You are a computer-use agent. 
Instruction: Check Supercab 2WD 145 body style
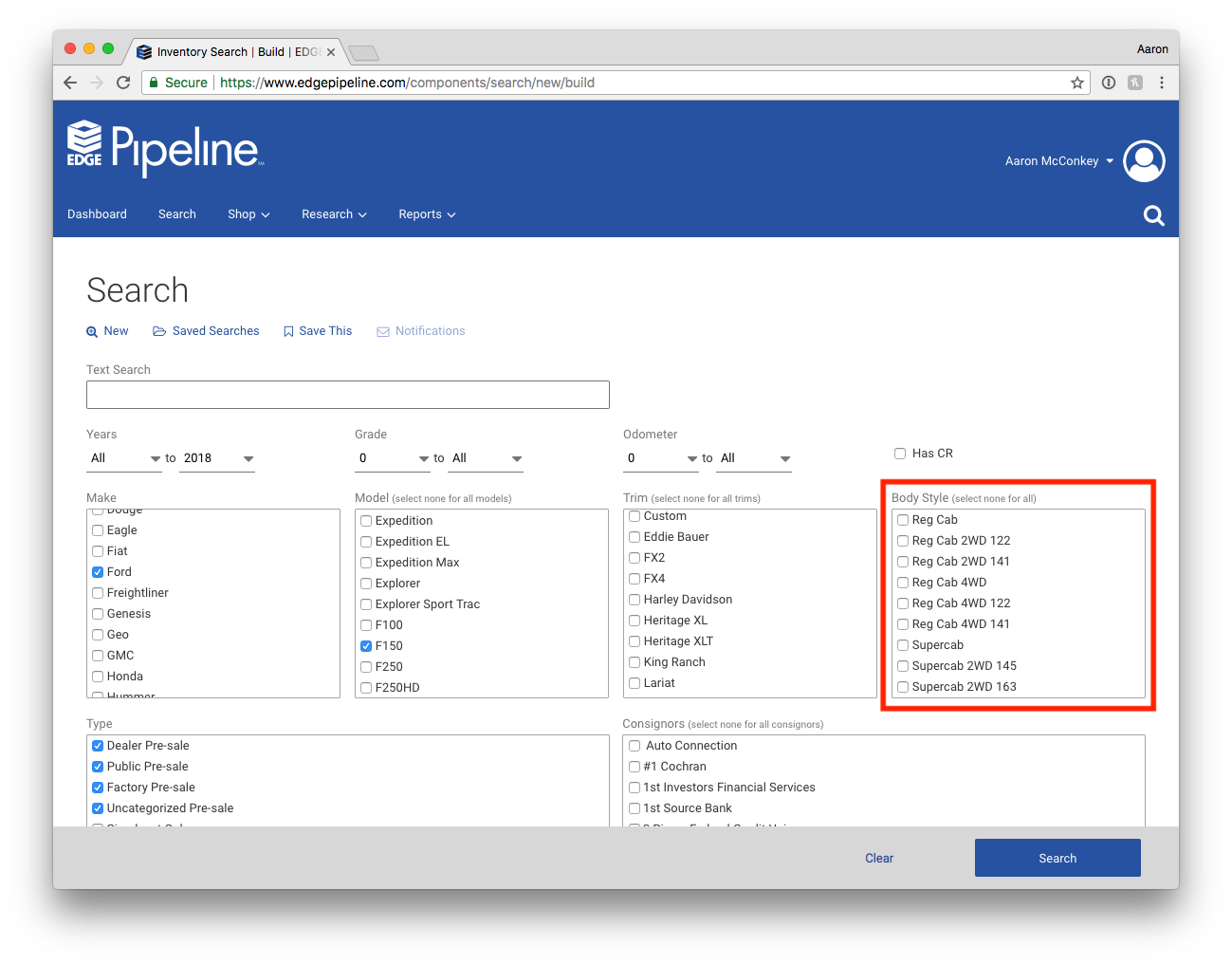[x=903, y=666]
